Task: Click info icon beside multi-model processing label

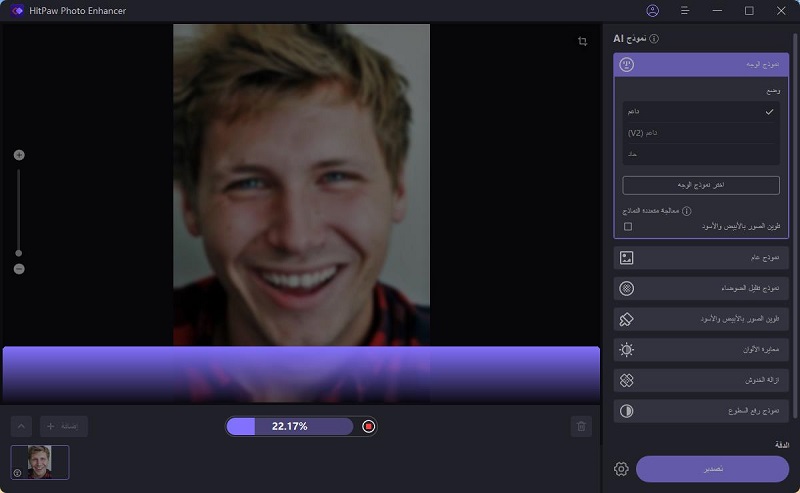Action: [687, 211]
